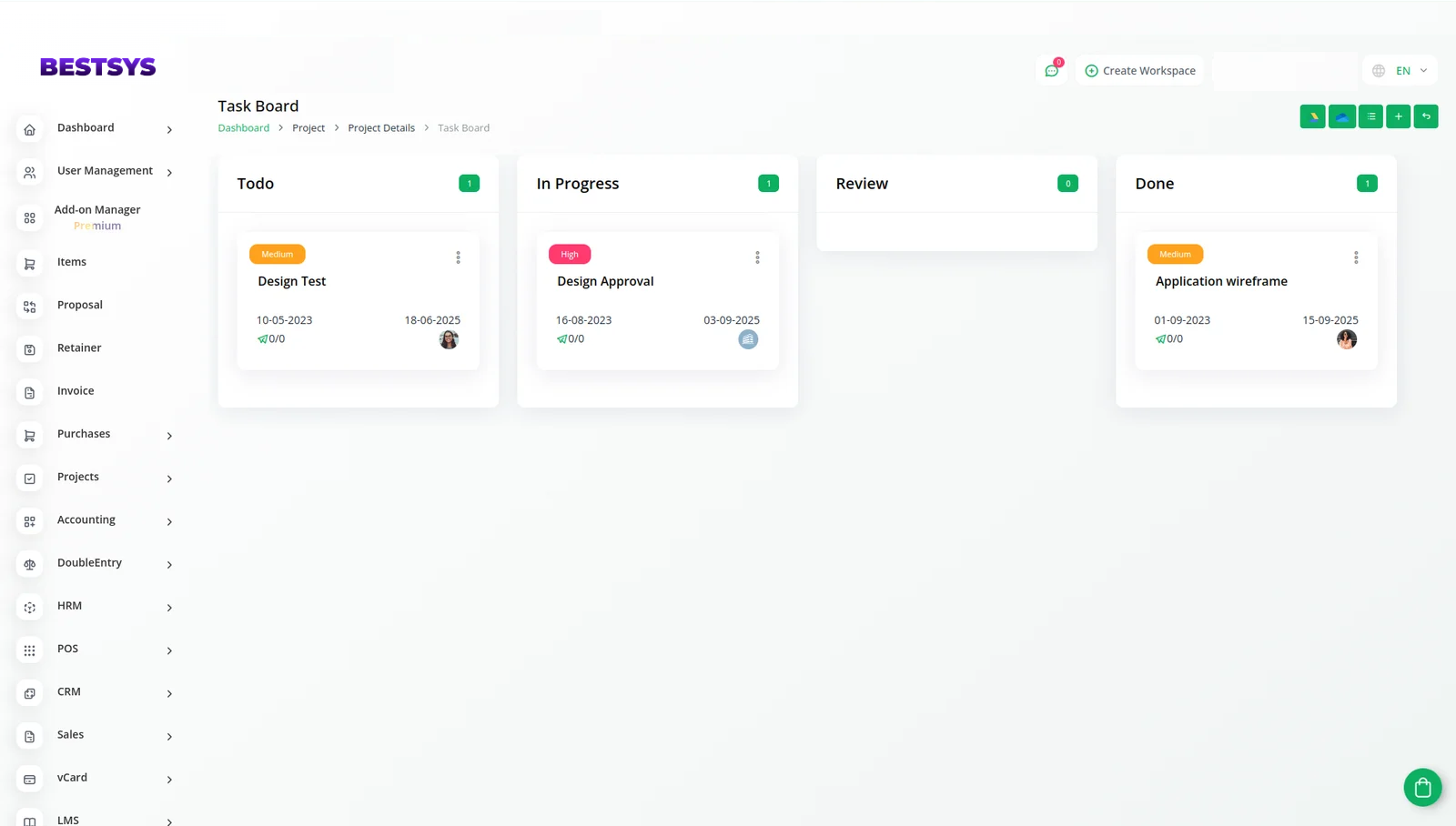Switch to task list view

click(1370, 116)
